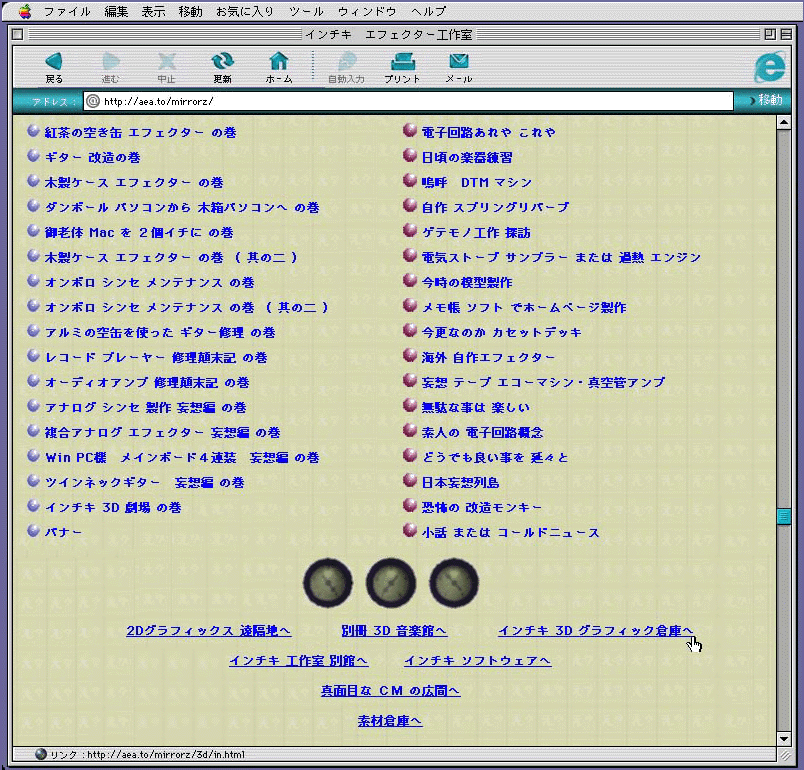Screen dimensions: 804x770
Task: Click the Apple menu icon
Action: tap(24, 11)
